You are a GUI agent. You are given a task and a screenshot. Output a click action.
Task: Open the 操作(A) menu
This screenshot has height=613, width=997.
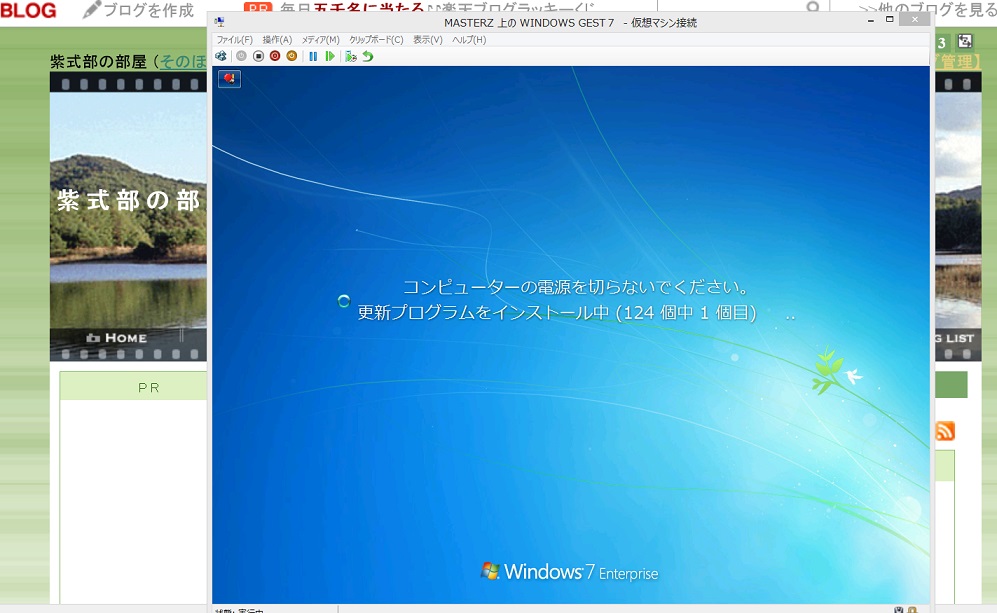(x=277, y=39)
